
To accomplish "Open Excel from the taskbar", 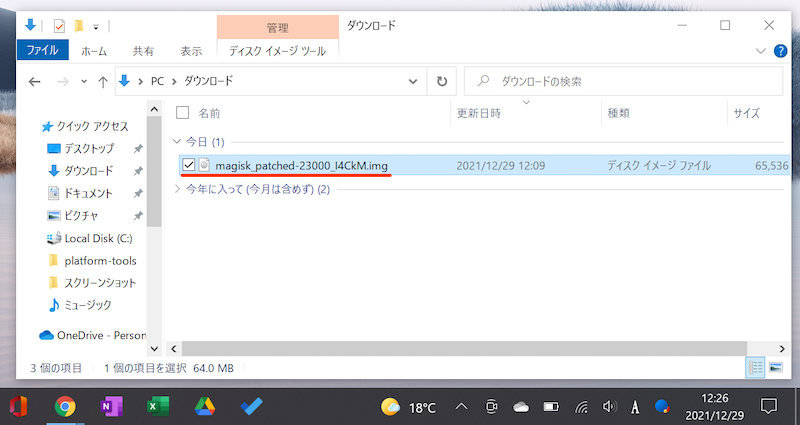I will click(x=157, y=406).
